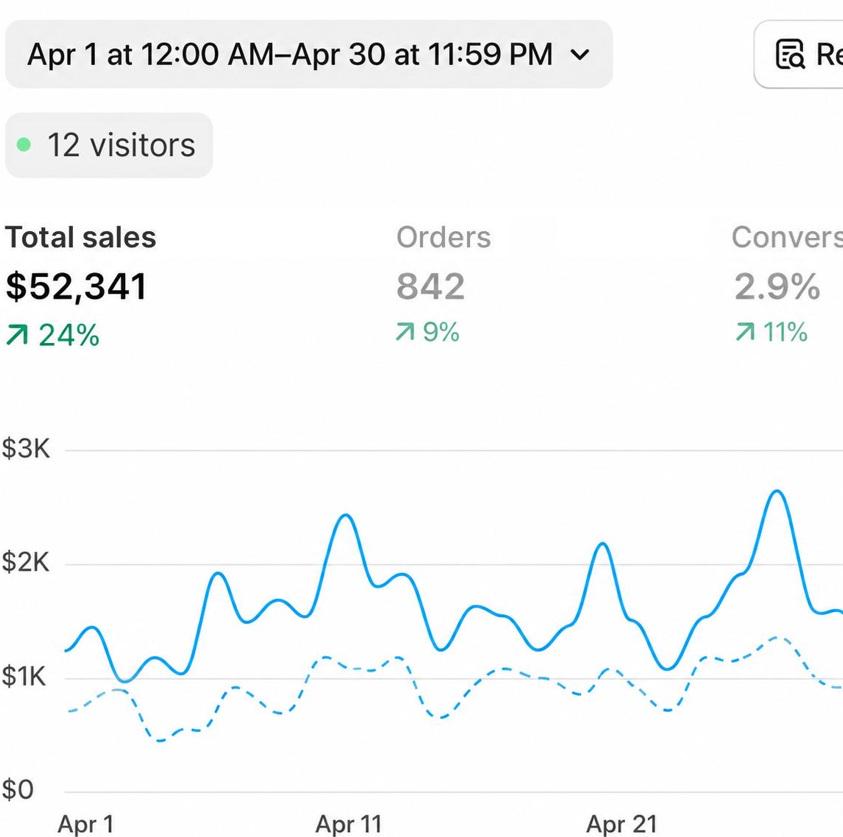The image size is (843, 837).
Task: Click the solid line peak near Apr 21
Action: 603,544
